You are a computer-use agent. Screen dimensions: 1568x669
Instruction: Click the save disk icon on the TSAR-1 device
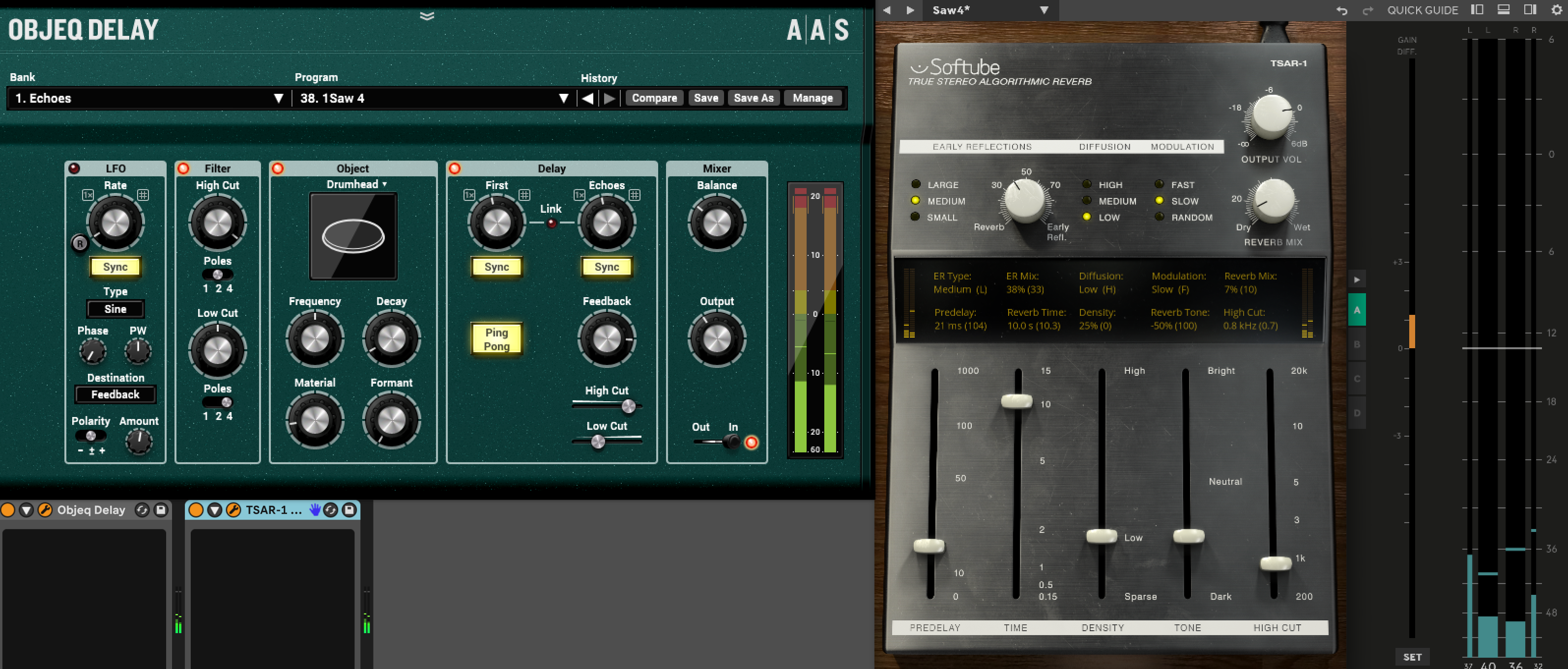[x=349, y=510]
